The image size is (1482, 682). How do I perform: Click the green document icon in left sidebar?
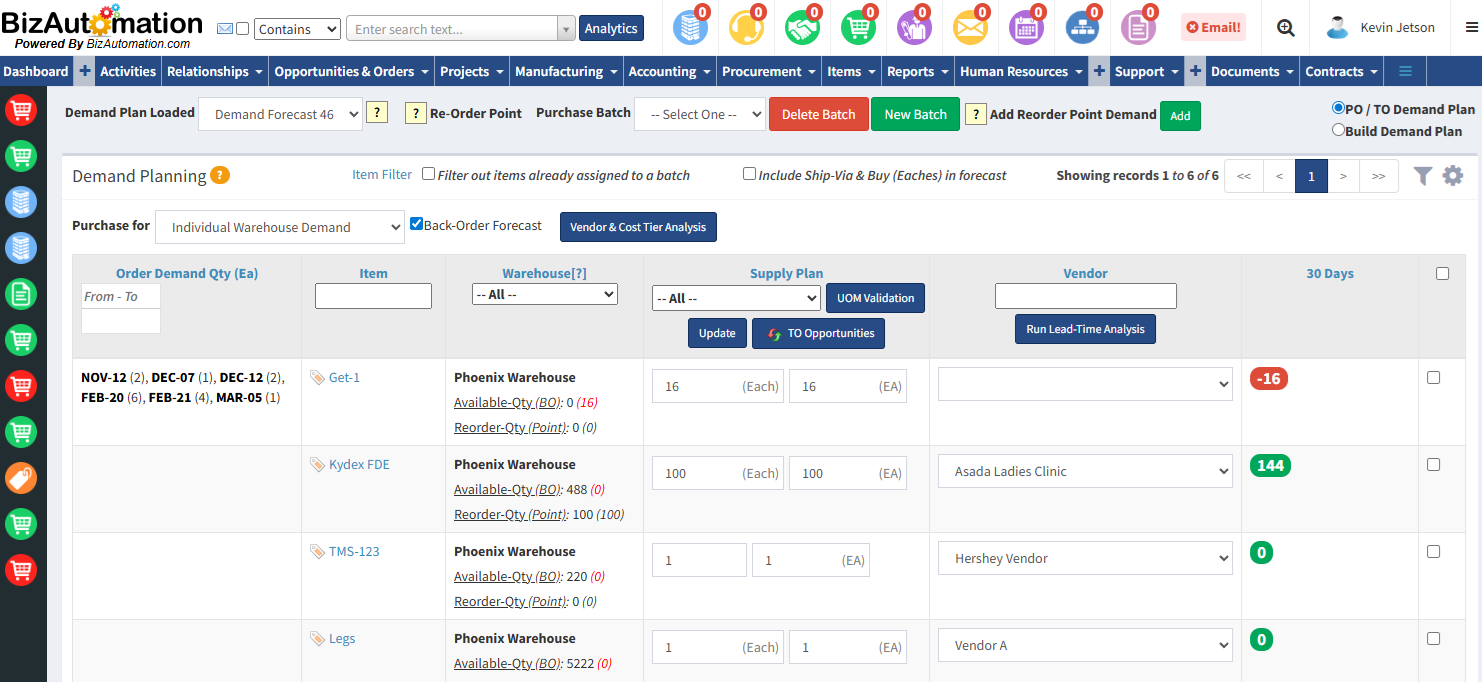pyautogui.click(x=21, y=293)
